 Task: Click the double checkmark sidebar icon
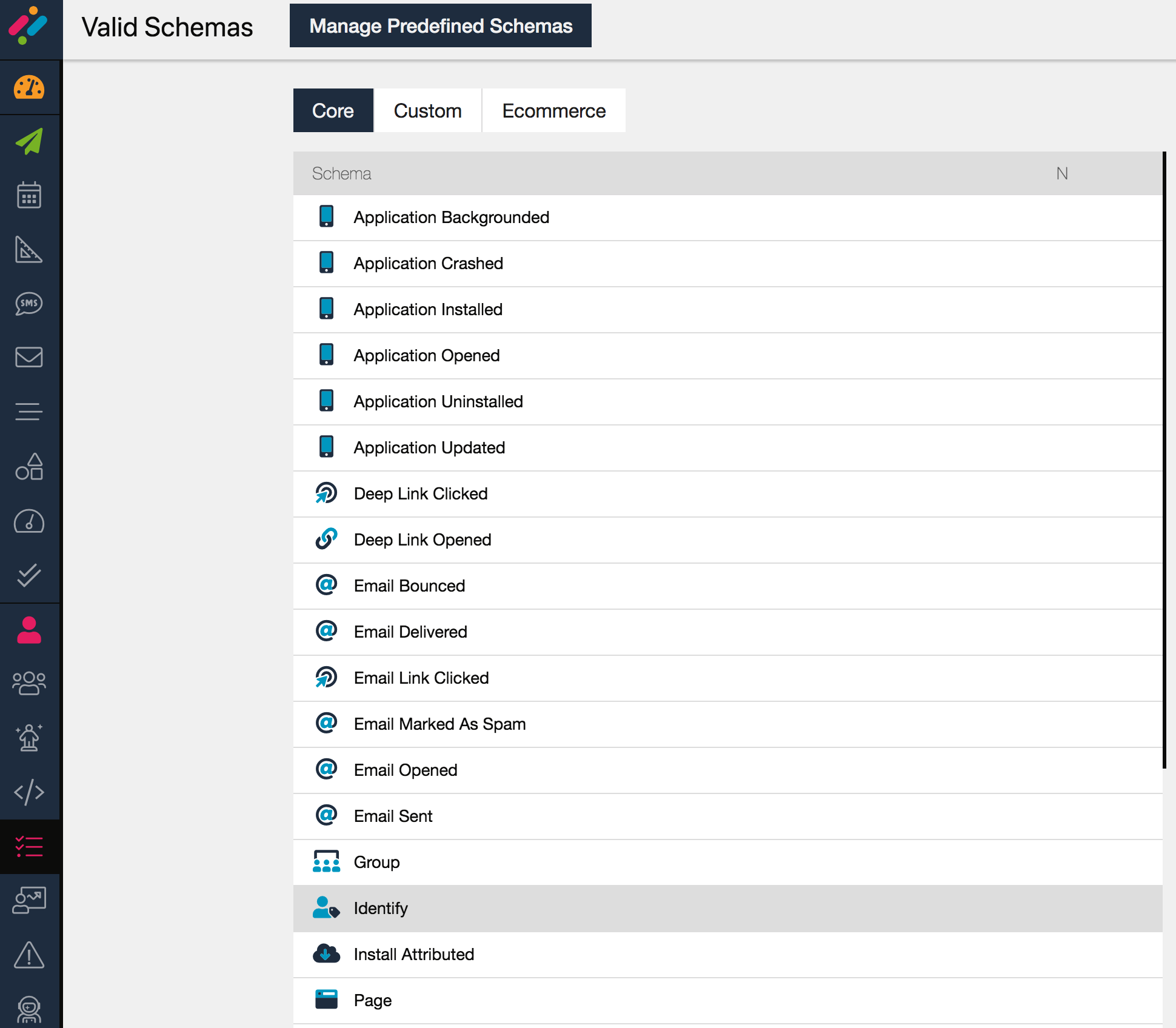29,575
